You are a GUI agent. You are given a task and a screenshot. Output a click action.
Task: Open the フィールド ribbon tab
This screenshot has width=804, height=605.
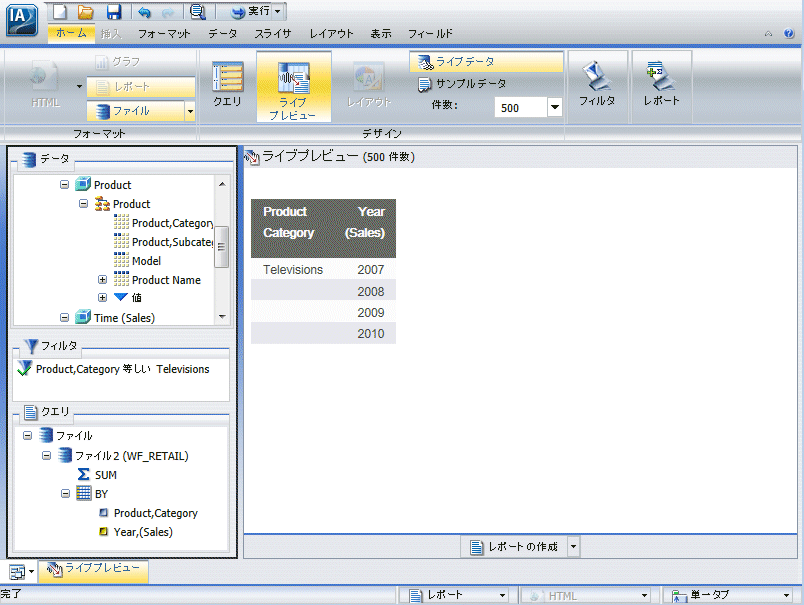tap(430, 34)
